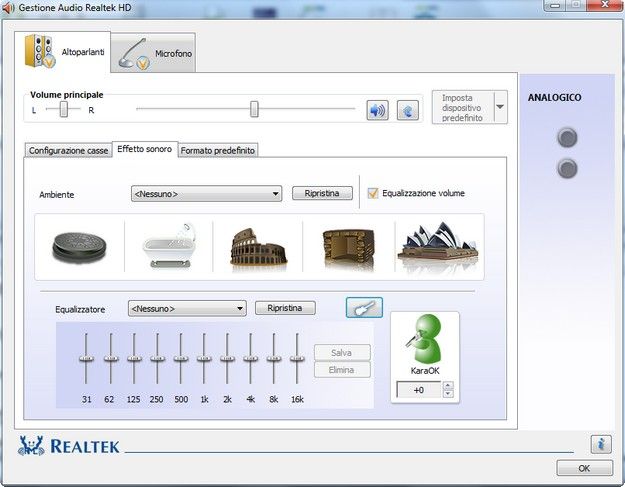Click the Elimina equalizer button

(342, 370)
